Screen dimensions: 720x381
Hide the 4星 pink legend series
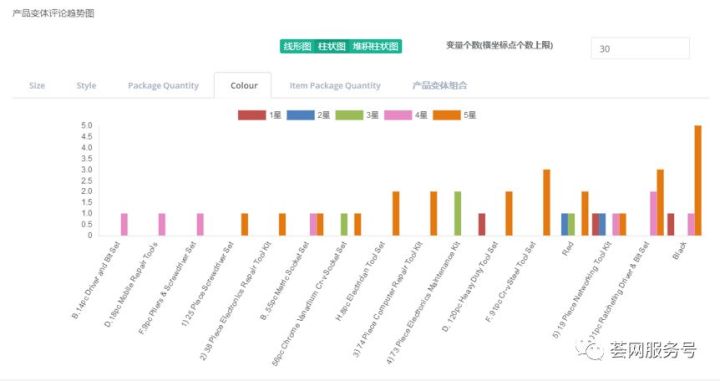398,115
